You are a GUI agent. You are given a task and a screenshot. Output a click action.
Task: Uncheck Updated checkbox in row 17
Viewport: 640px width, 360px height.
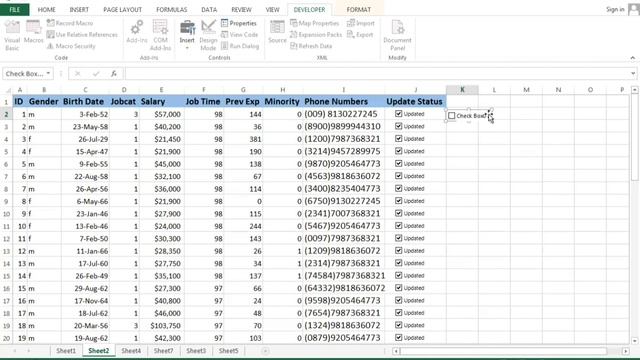pos(398,300)
